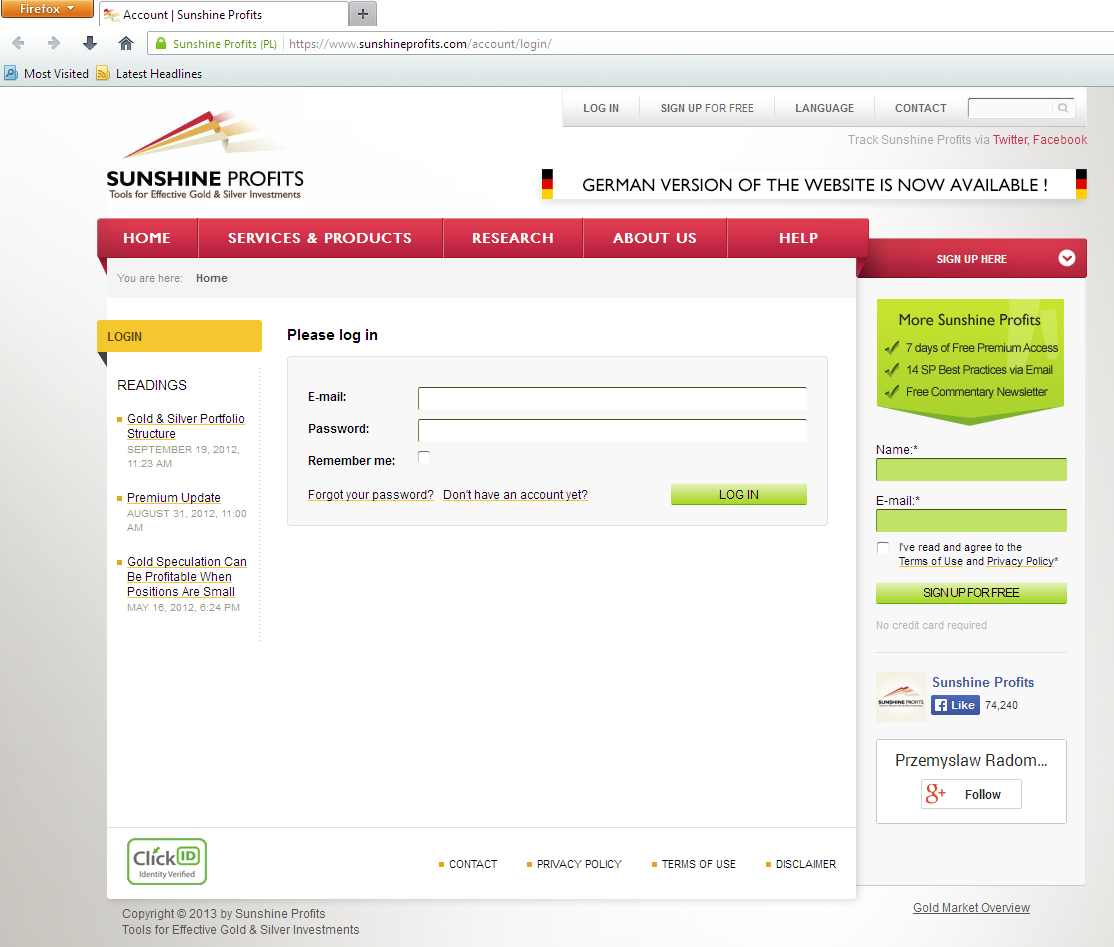Viewport: 1114px width, 947px height.
Task: Click the Password field
Action: click(x=612, y=431)
